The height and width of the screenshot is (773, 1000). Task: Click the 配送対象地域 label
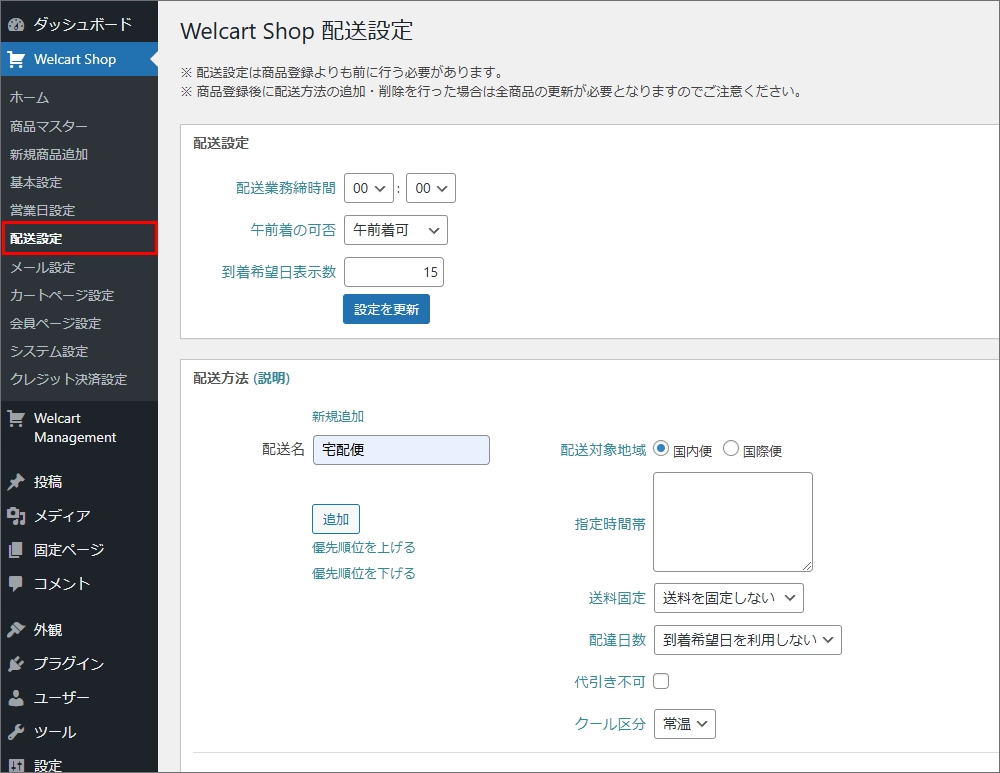coord(603,450)
